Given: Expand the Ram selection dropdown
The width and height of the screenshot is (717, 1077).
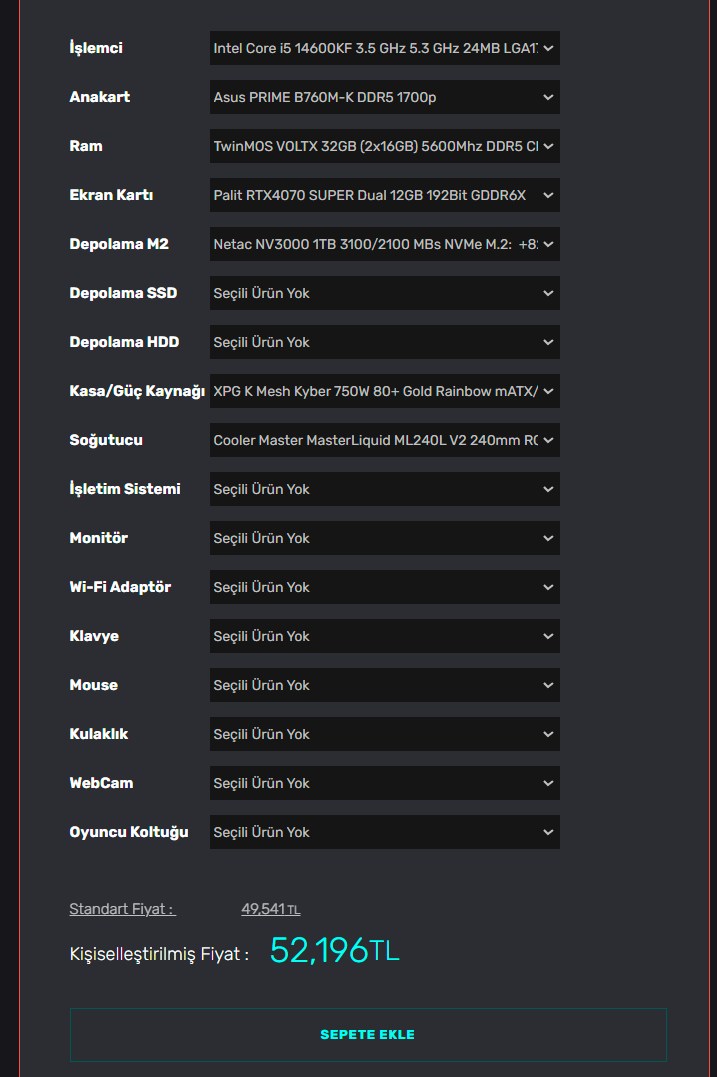Looking at the screenshot, I should tap(384, 146).
